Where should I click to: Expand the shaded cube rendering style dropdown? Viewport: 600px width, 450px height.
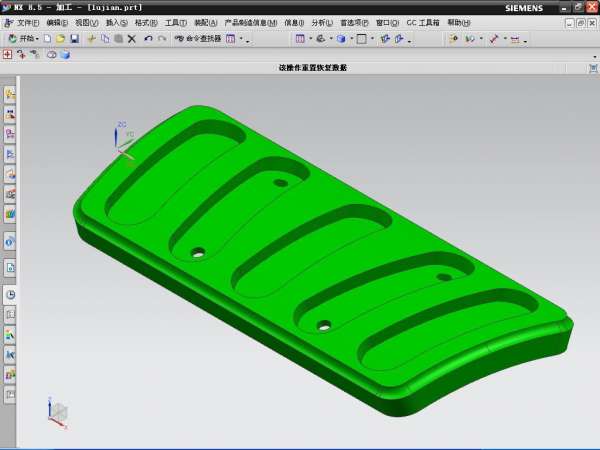(x=352, y=39)
